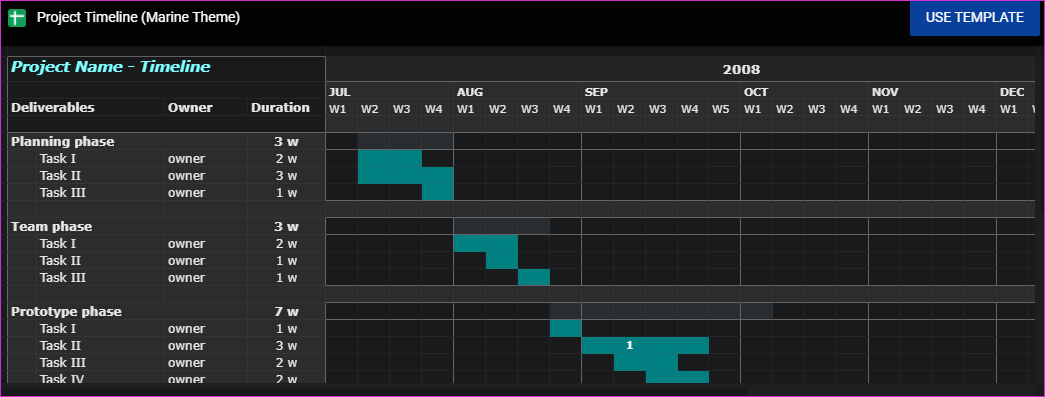
Task: Select the NOV month header
Action: tap(885, 92)
